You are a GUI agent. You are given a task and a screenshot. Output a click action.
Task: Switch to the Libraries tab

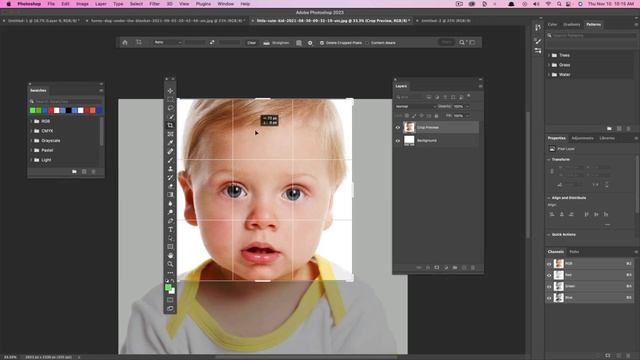[x=607, y=138]
